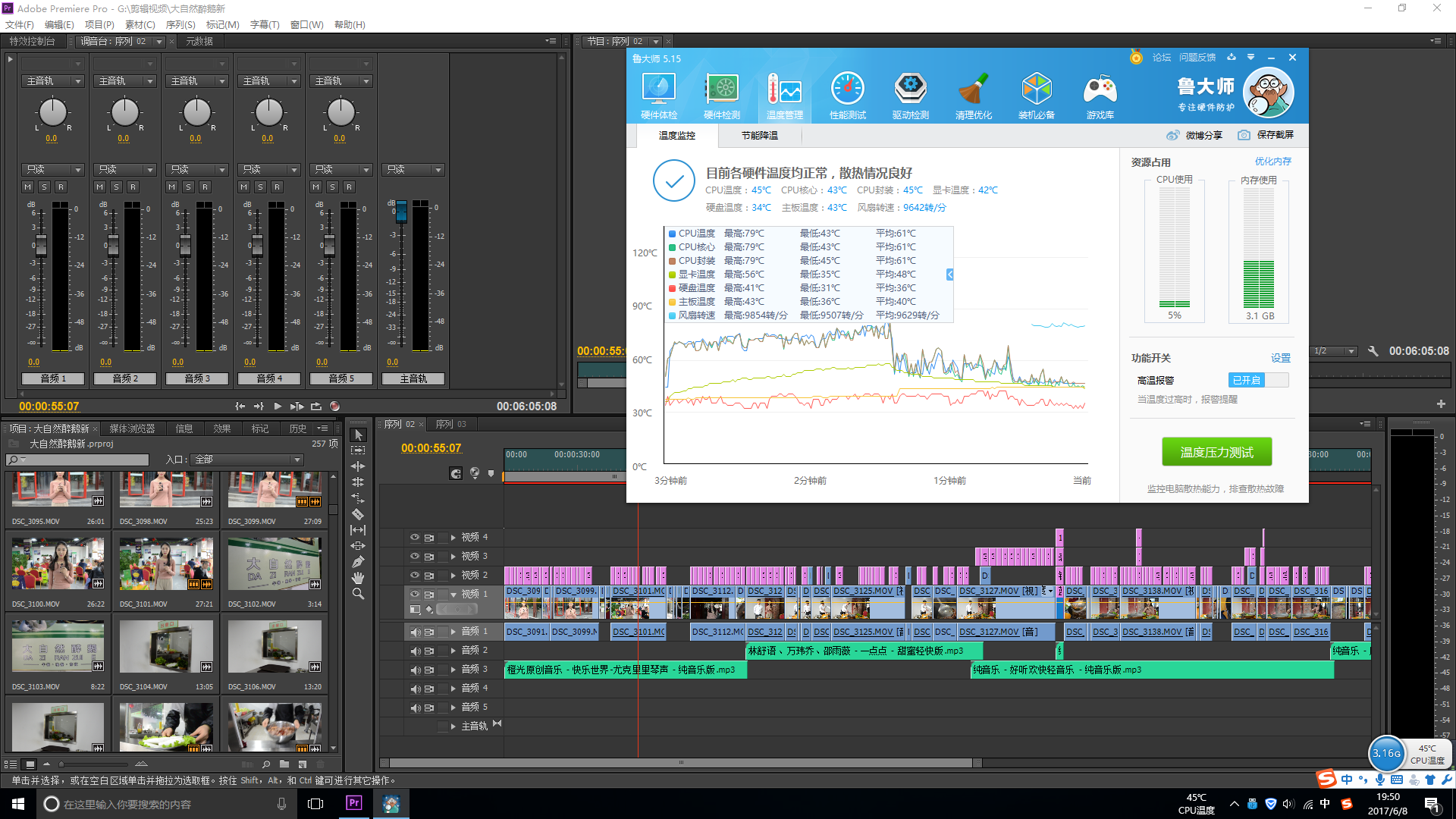The image size is (1456, 819).
Task: Select the Slide tool
Action: pyautogui.click(x=359, y=546)
